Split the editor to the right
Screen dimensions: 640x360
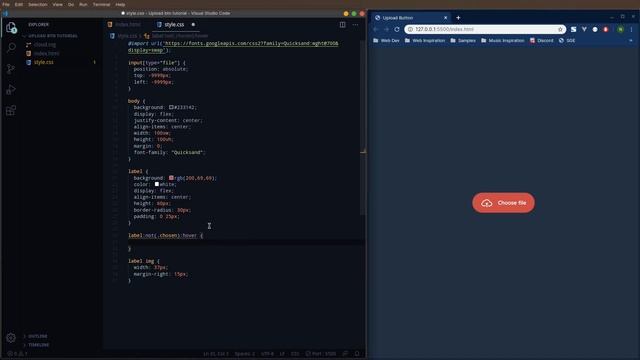pyautogui.click(x=342, y=24)
